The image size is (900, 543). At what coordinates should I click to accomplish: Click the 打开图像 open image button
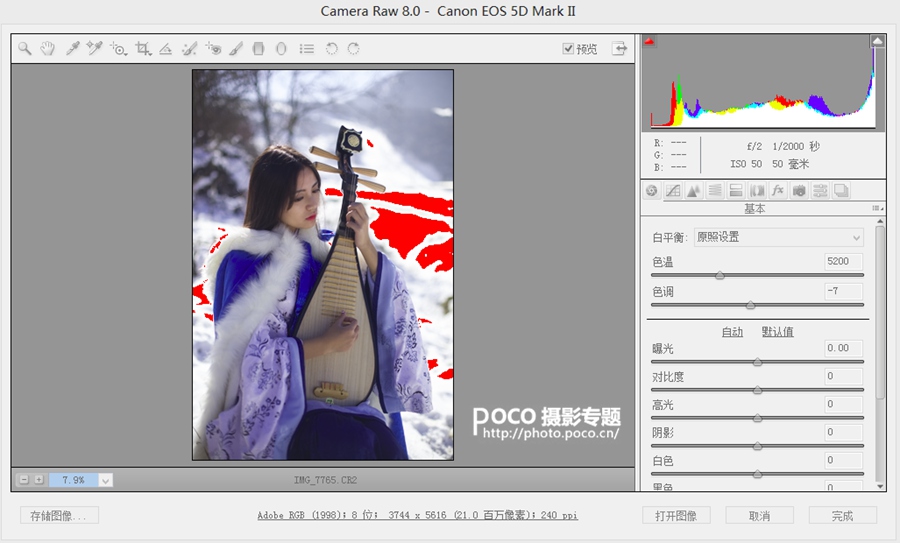pos(676,515)
